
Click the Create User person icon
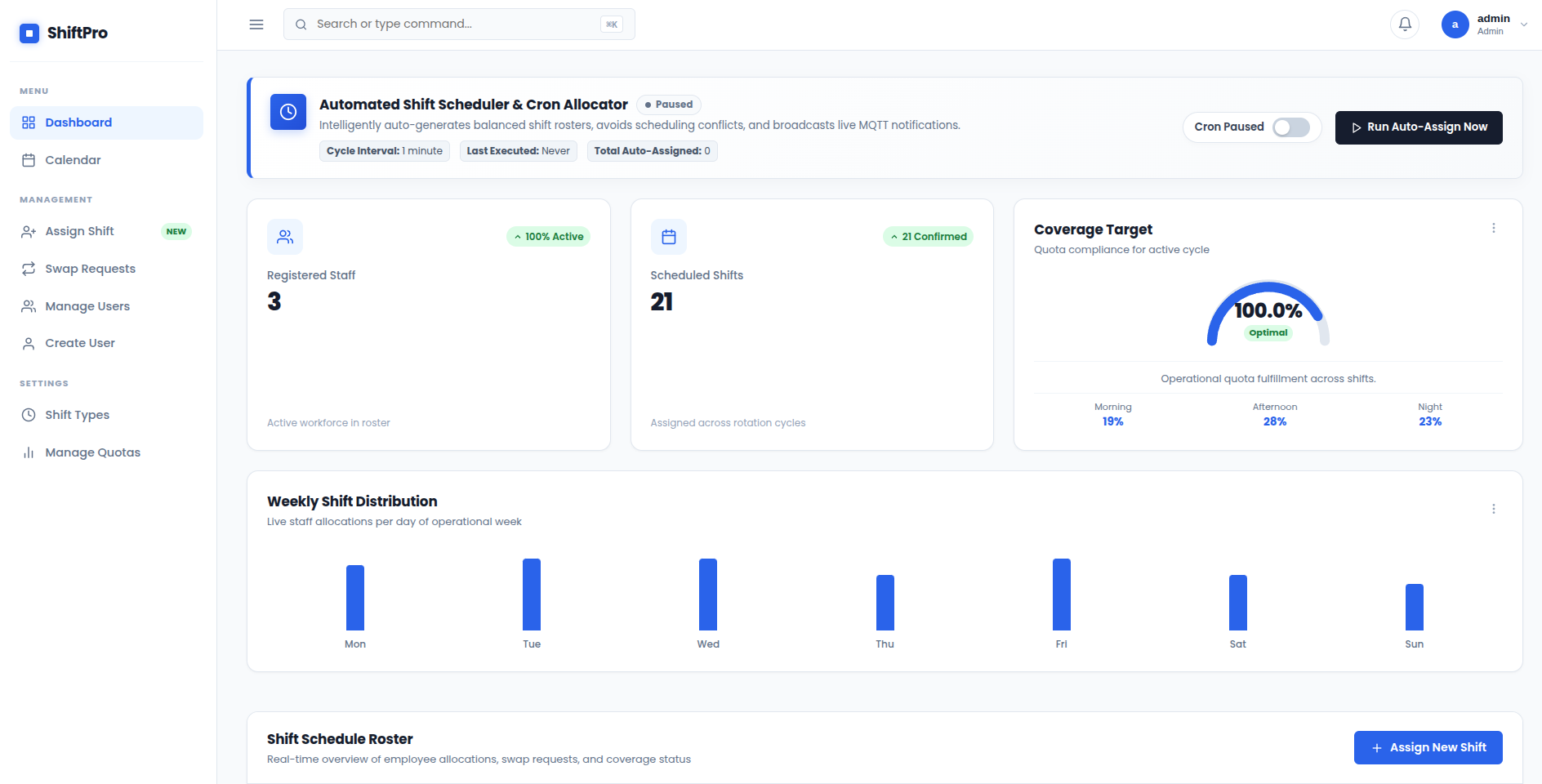pyautogui.click(x=29, y=343)
